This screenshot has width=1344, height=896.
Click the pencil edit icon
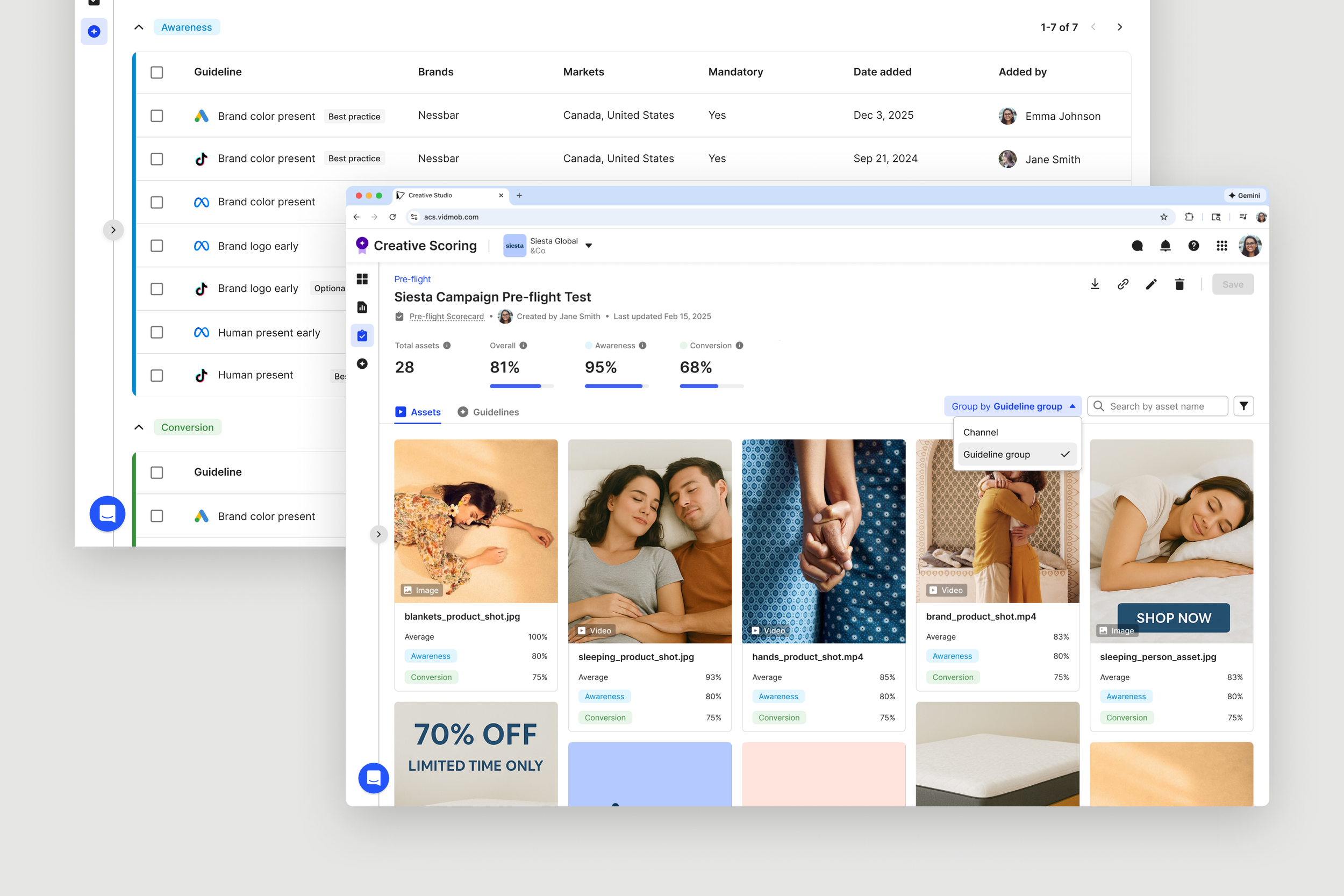tap(1151, 284)
